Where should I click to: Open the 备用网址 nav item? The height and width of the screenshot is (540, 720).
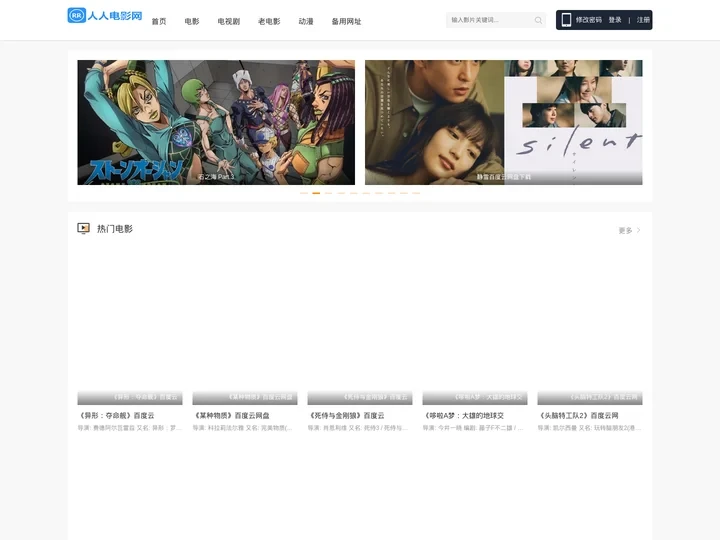(x=346, y=22)
